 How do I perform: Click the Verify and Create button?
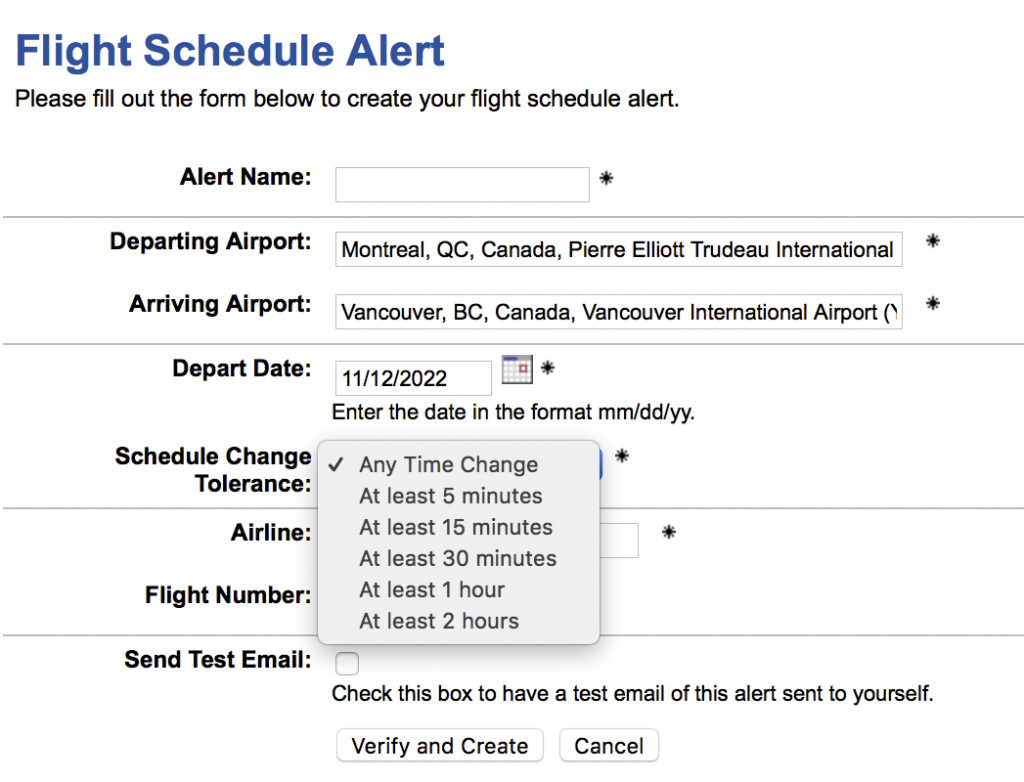coord(440,746)
